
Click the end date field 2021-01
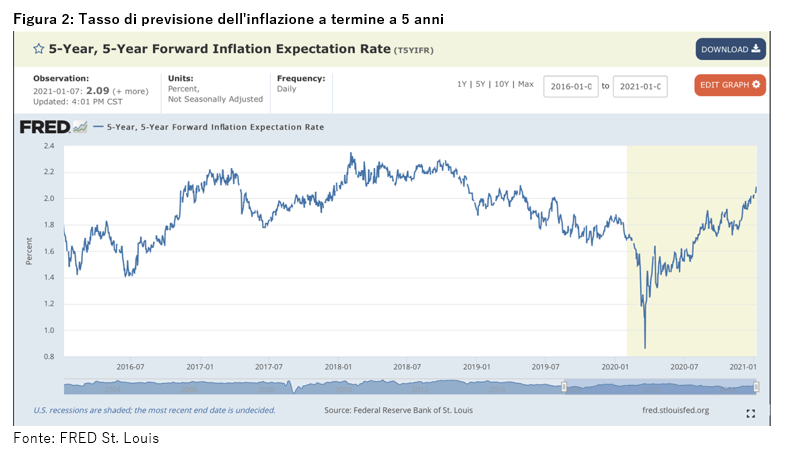(x=639, y=86)
